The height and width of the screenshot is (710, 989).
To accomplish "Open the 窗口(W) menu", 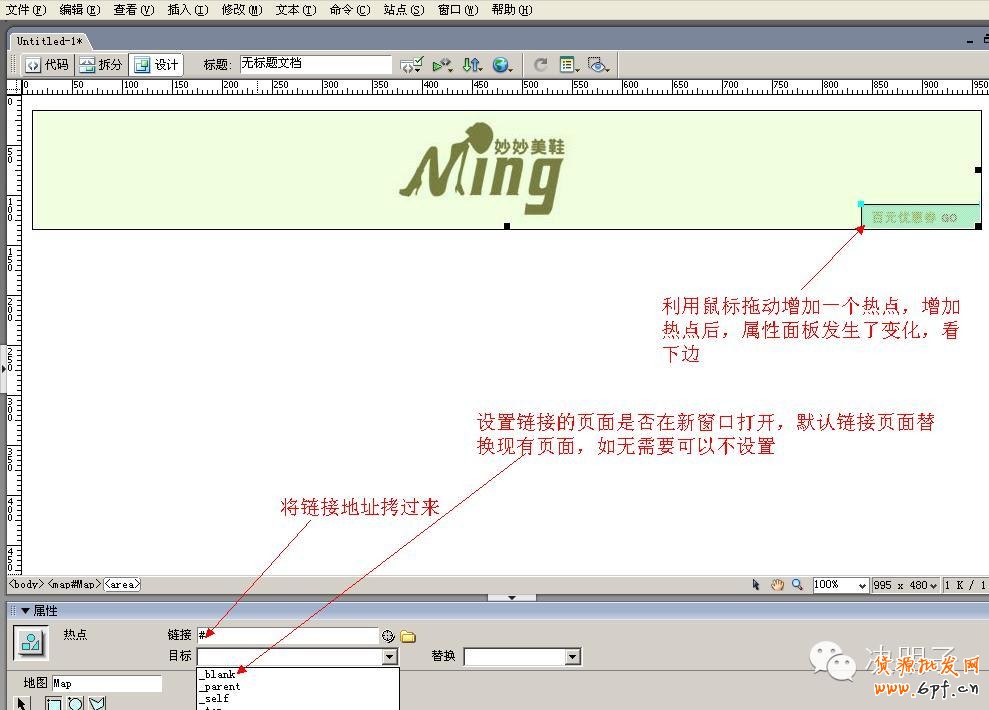I will [458, 9].
